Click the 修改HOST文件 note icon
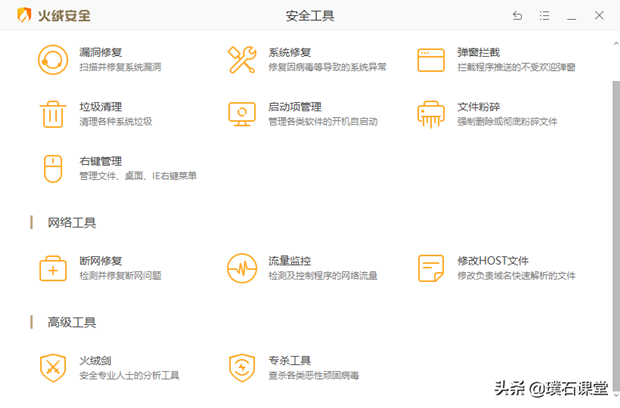620x408 pixels. coord(431,268)
